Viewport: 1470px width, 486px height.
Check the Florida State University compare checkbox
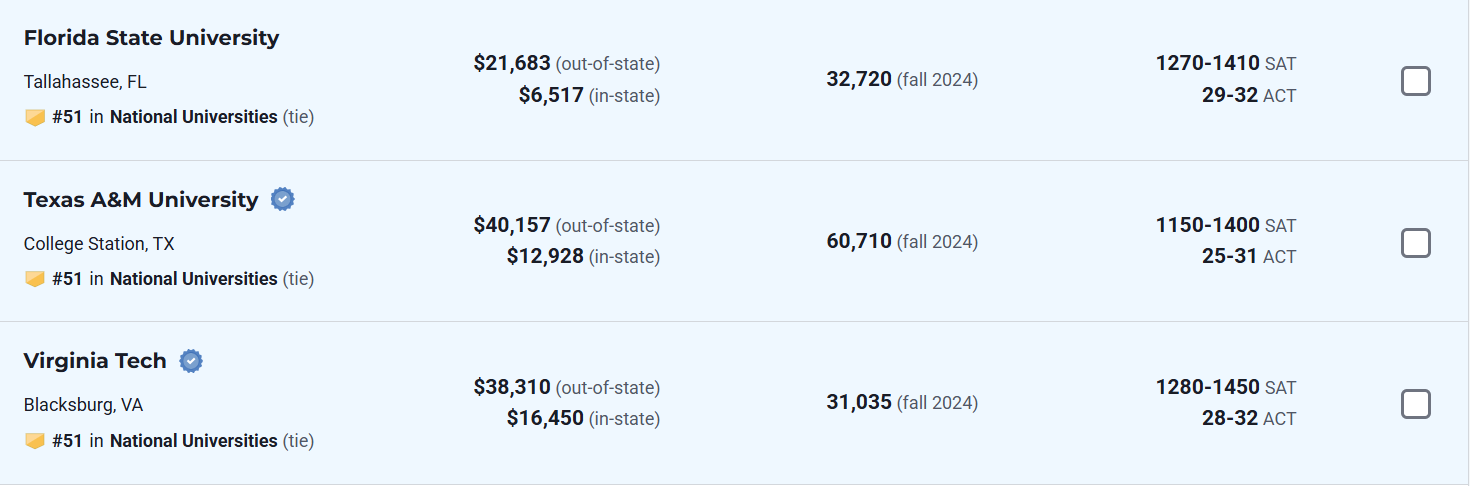point(1415,81)
